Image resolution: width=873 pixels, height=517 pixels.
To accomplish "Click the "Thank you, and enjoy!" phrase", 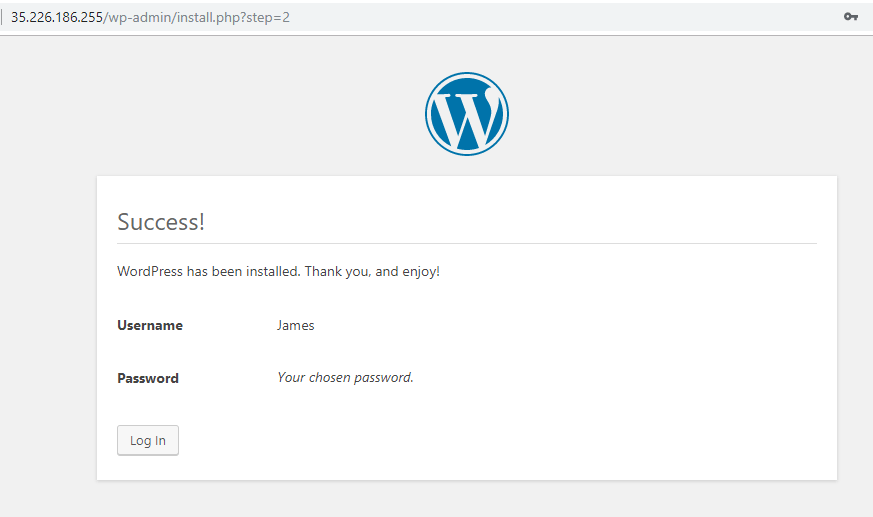I will coord(372,271).
